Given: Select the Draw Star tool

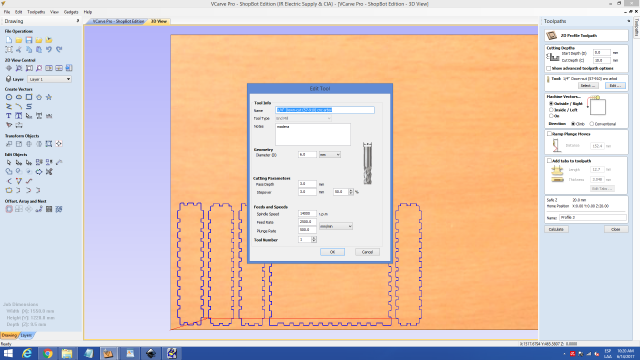Looking at the screenshot, I should 49,97.
